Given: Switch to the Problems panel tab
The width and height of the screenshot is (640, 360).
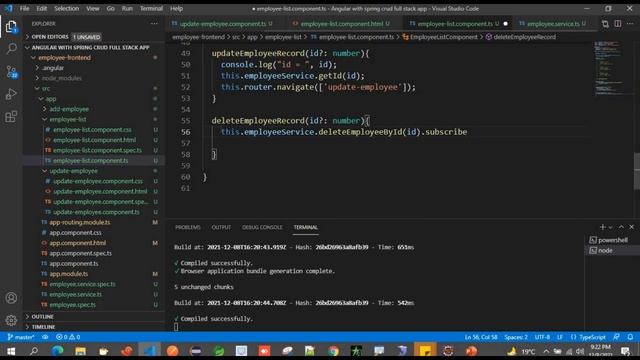Looking at the screenshot, I should point(188,227).
